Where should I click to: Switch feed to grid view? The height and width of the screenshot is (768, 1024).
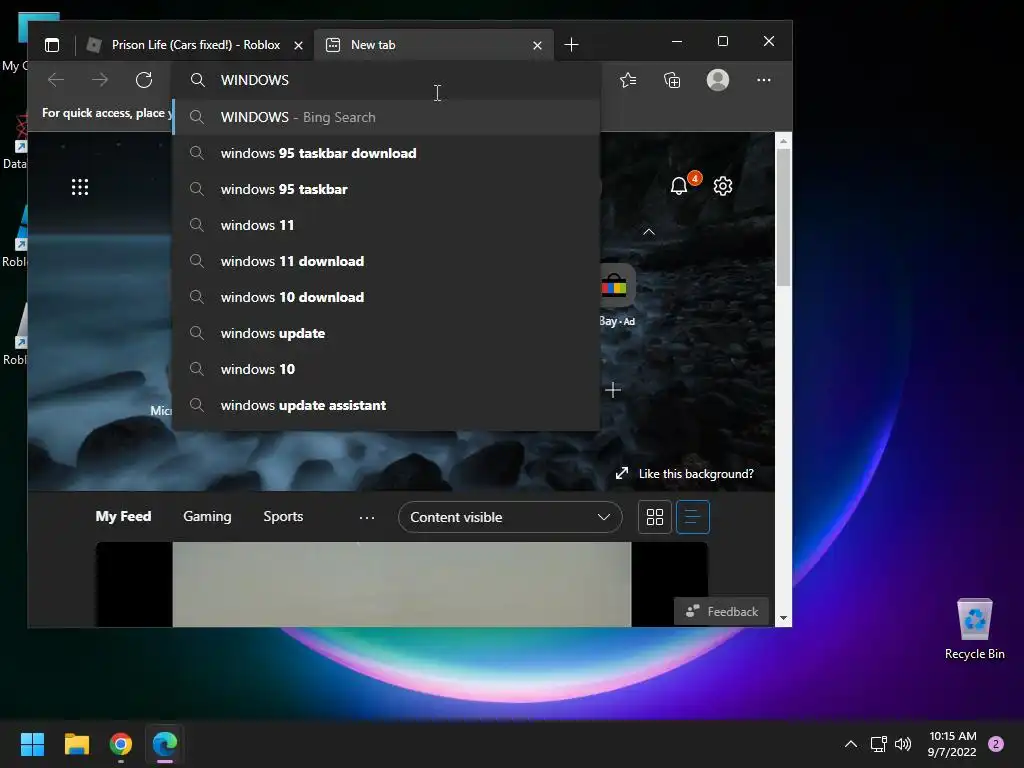654,517
